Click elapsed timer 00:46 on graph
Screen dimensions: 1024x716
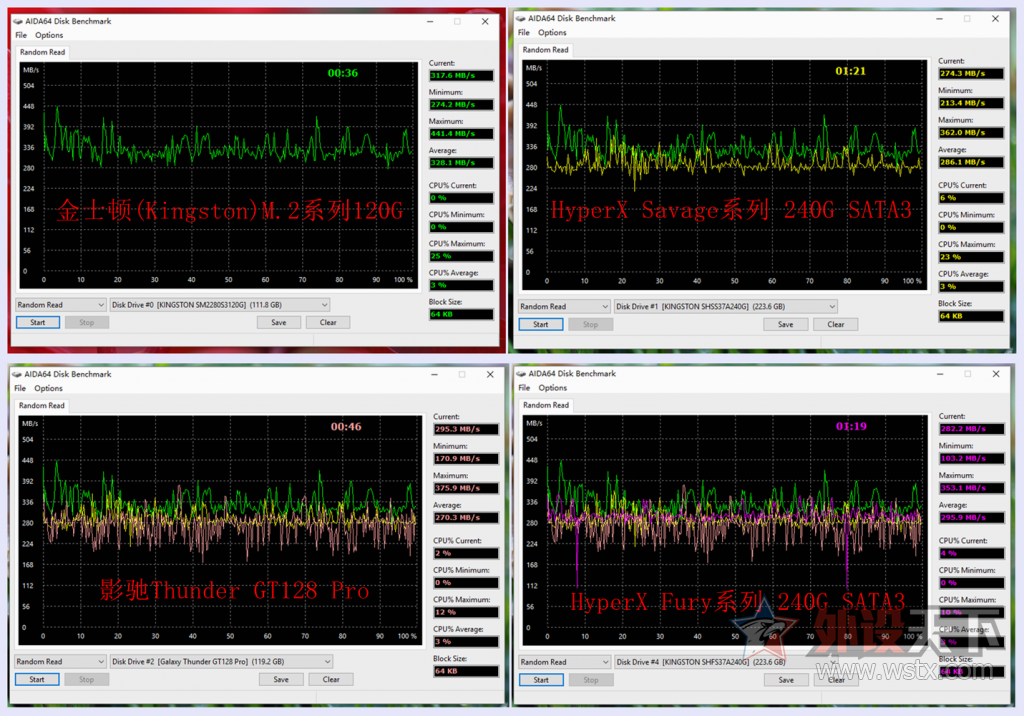(x=346, y=427)
